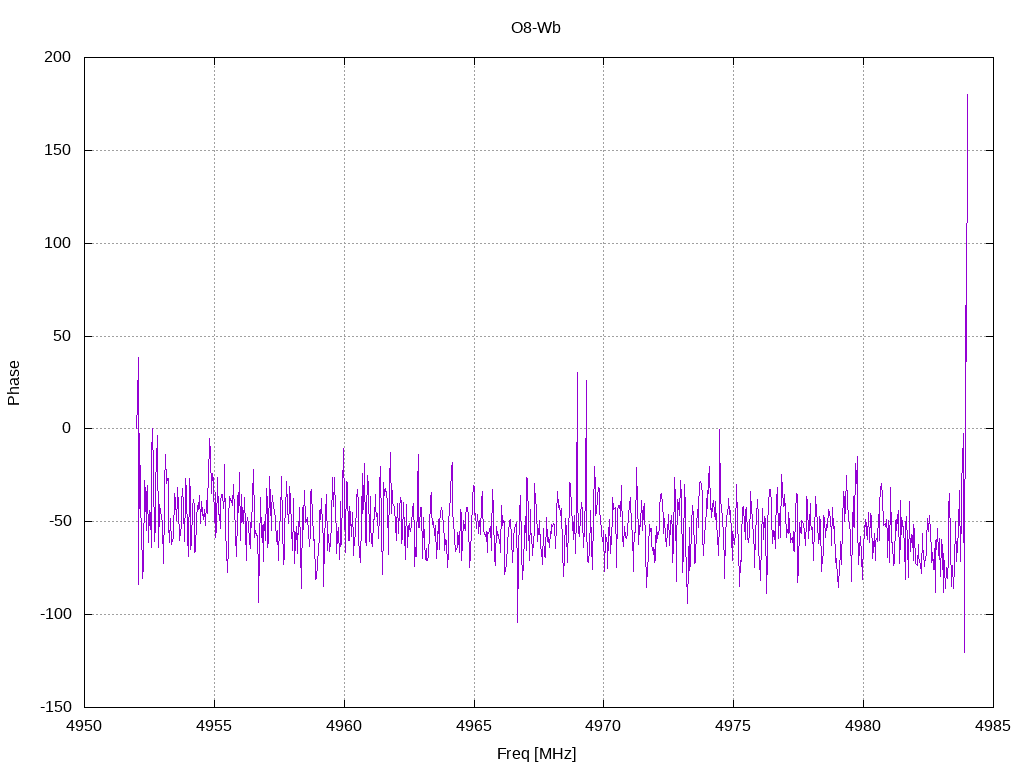This screenshot has width=1024, height=768.
Task: Click the x-axis tick label 4985
Action: [993, 726]
